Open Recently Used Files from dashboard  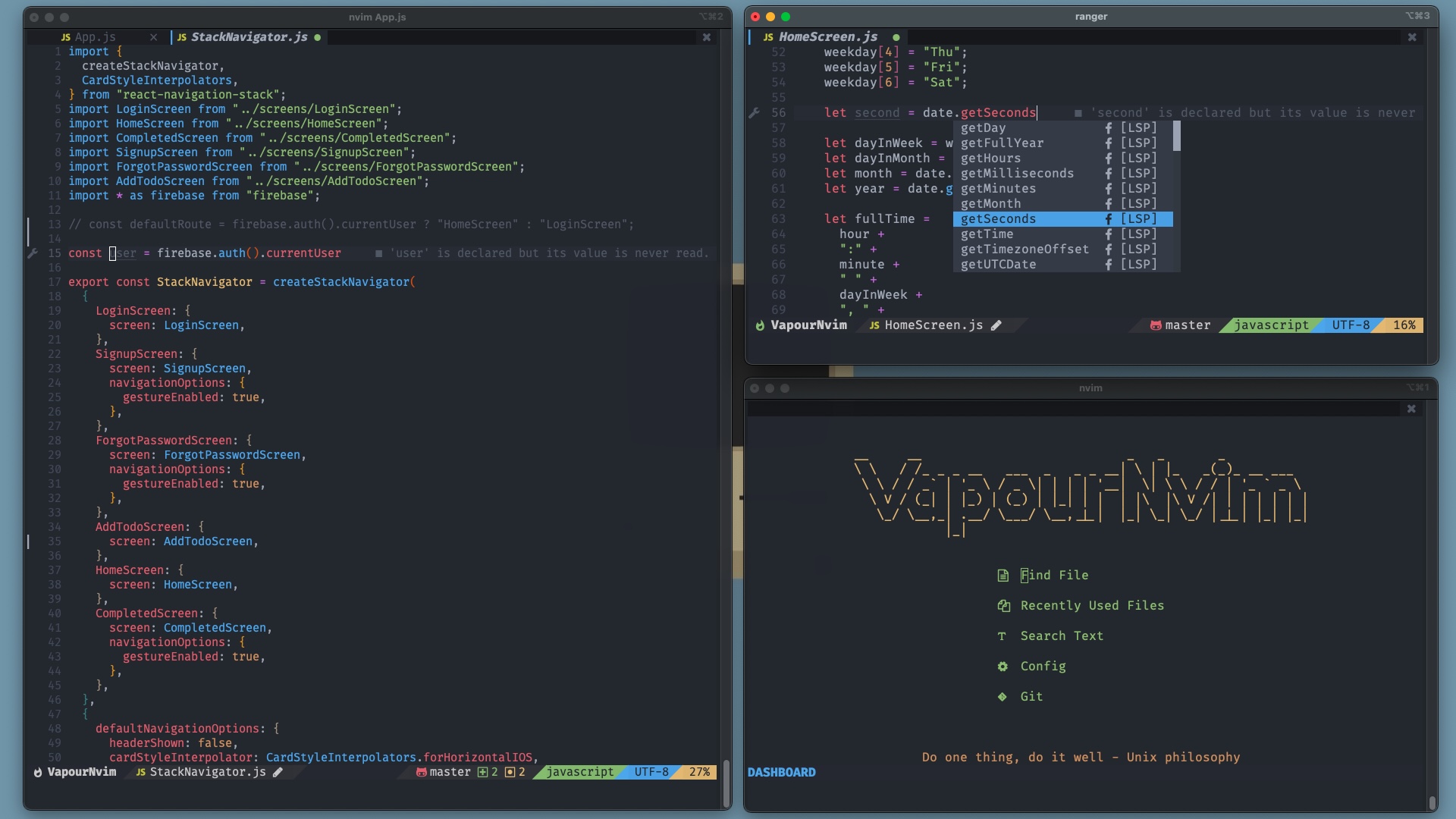click(x=1091, y=606)
